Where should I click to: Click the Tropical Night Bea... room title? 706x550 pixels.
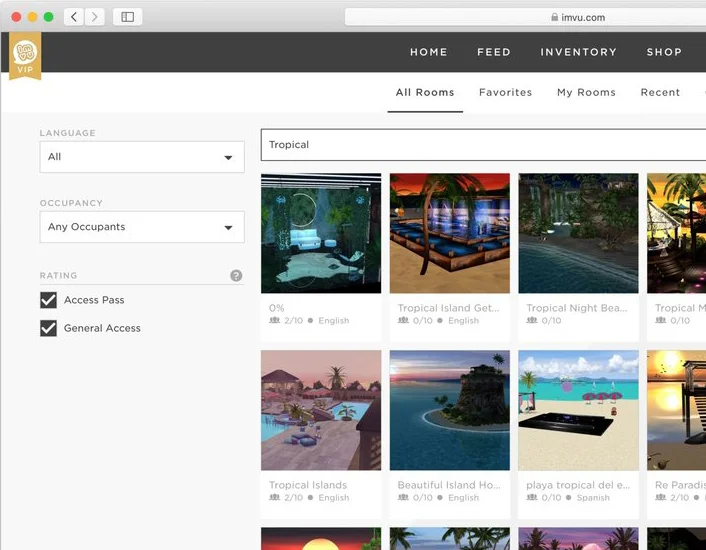pyautogui.click(x=577, y=308)
